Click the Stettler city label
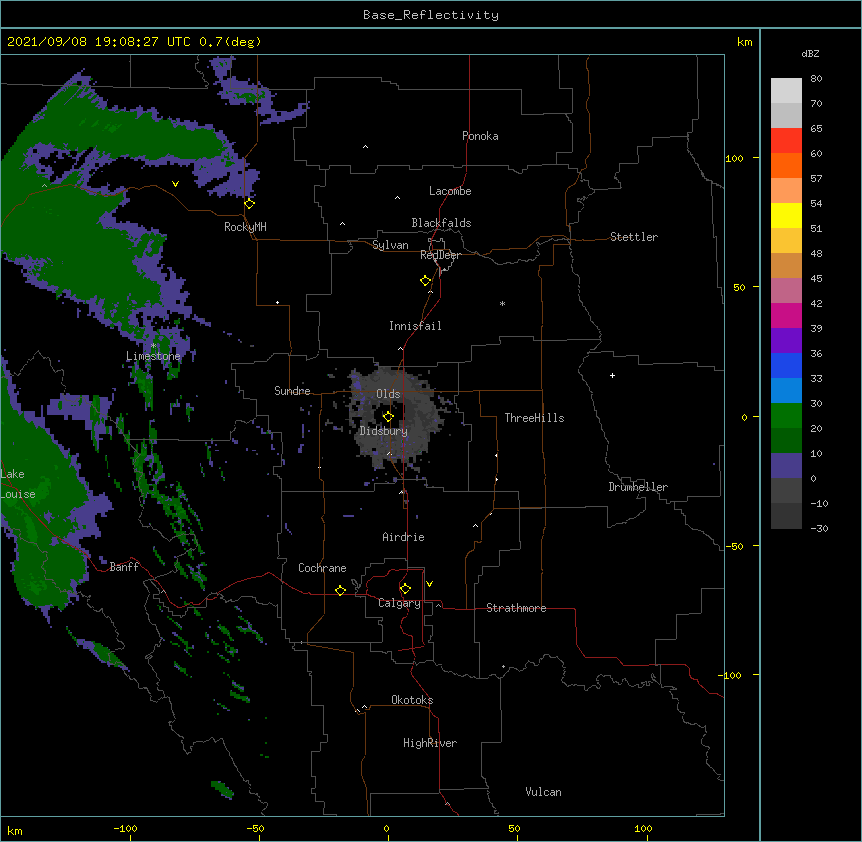The height and width of the screenshot is (842, 862). (x=634, y=237)
